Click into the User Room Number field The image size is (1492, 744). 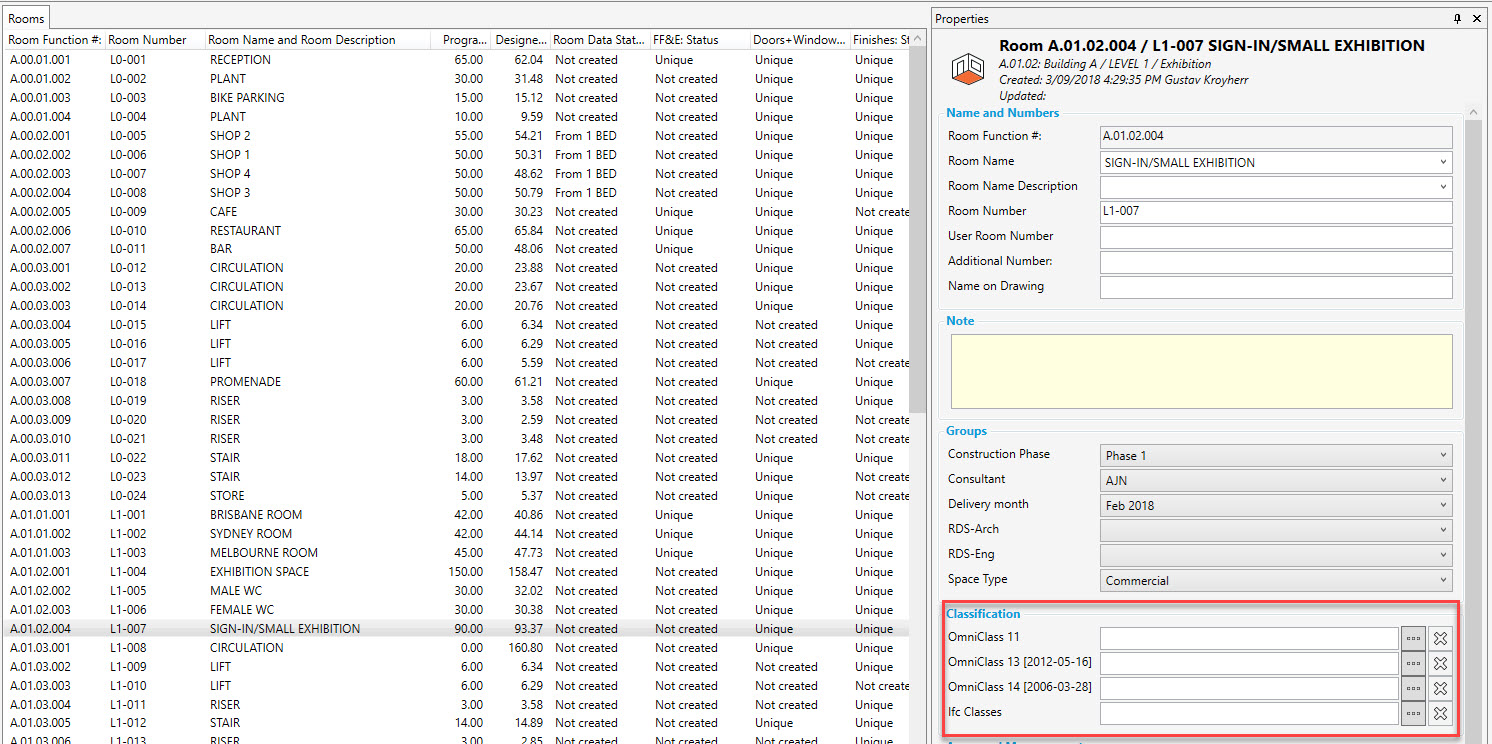click(x=1275, y=237)
